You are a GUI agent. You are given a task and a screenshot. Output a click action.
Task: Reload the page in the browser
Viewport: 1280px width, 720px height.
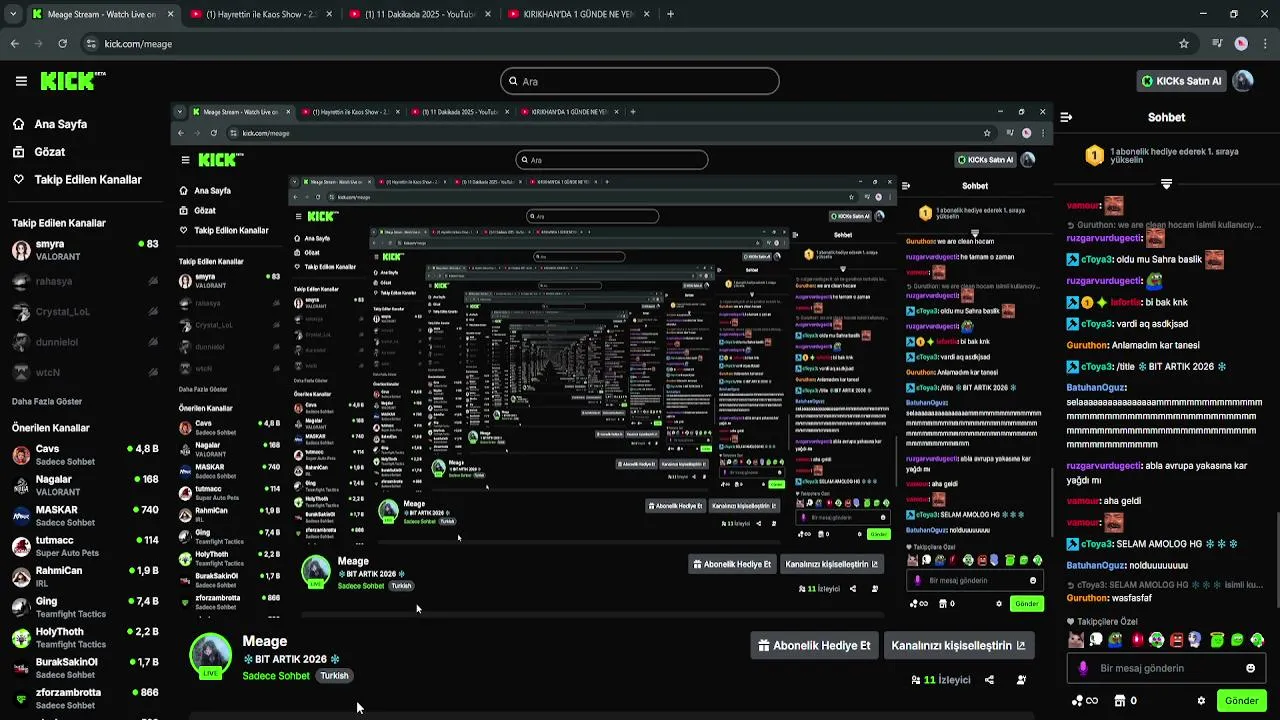tap(63, 44)
